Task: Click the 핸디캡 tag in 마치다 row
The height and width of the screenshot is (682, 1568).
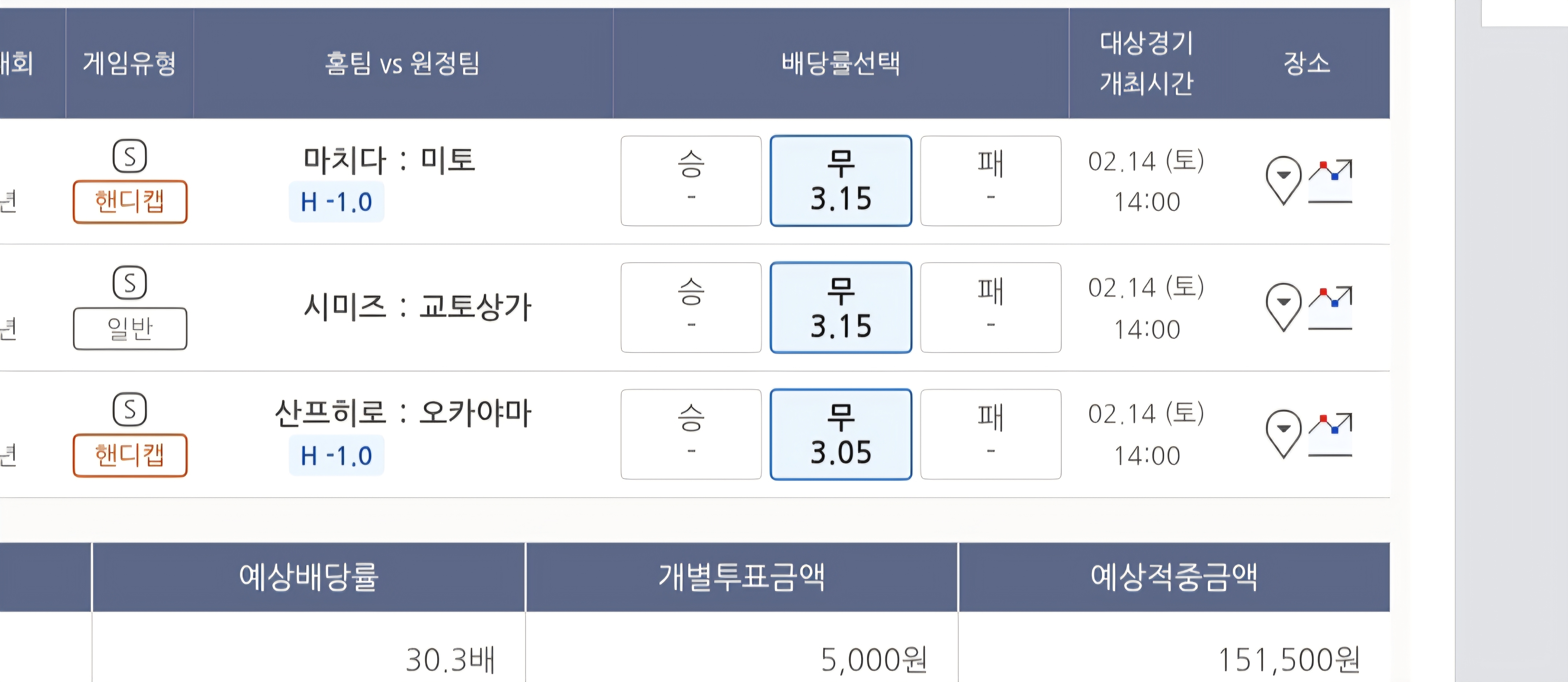Action: pos(130,201)
